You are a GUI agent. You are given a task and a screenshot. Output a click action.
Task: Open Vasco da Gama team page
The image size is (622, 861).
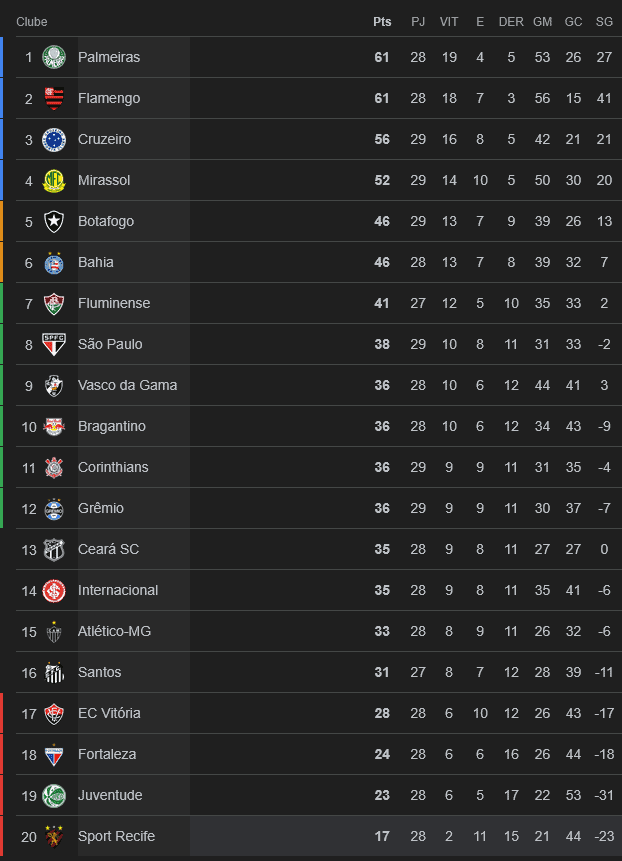pos(127,385)
